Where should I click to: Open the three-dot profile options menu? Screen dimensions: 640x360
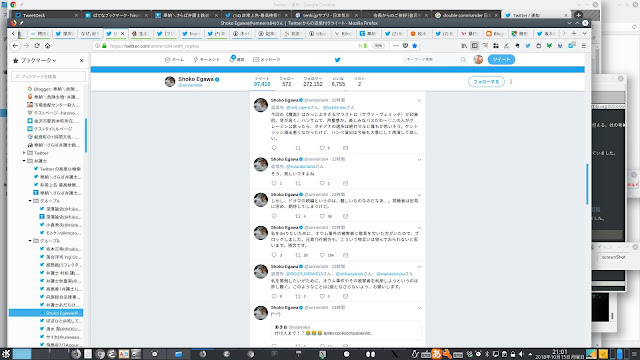511,82
